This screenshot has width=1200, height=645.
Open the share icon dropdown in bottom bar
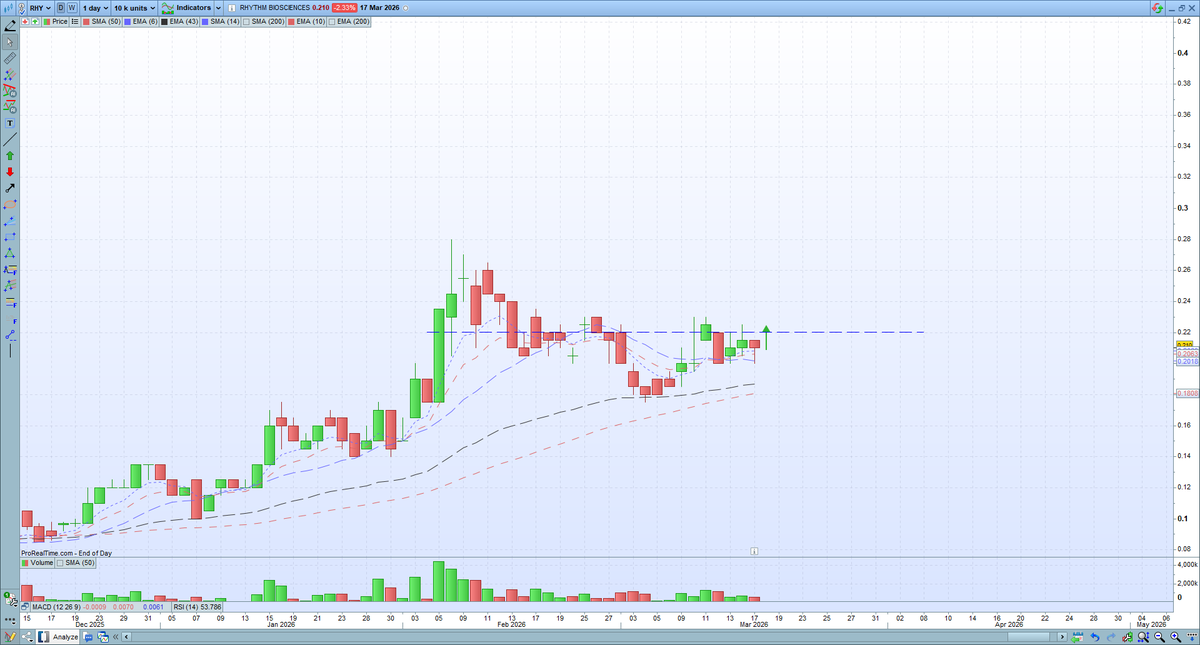26,636
